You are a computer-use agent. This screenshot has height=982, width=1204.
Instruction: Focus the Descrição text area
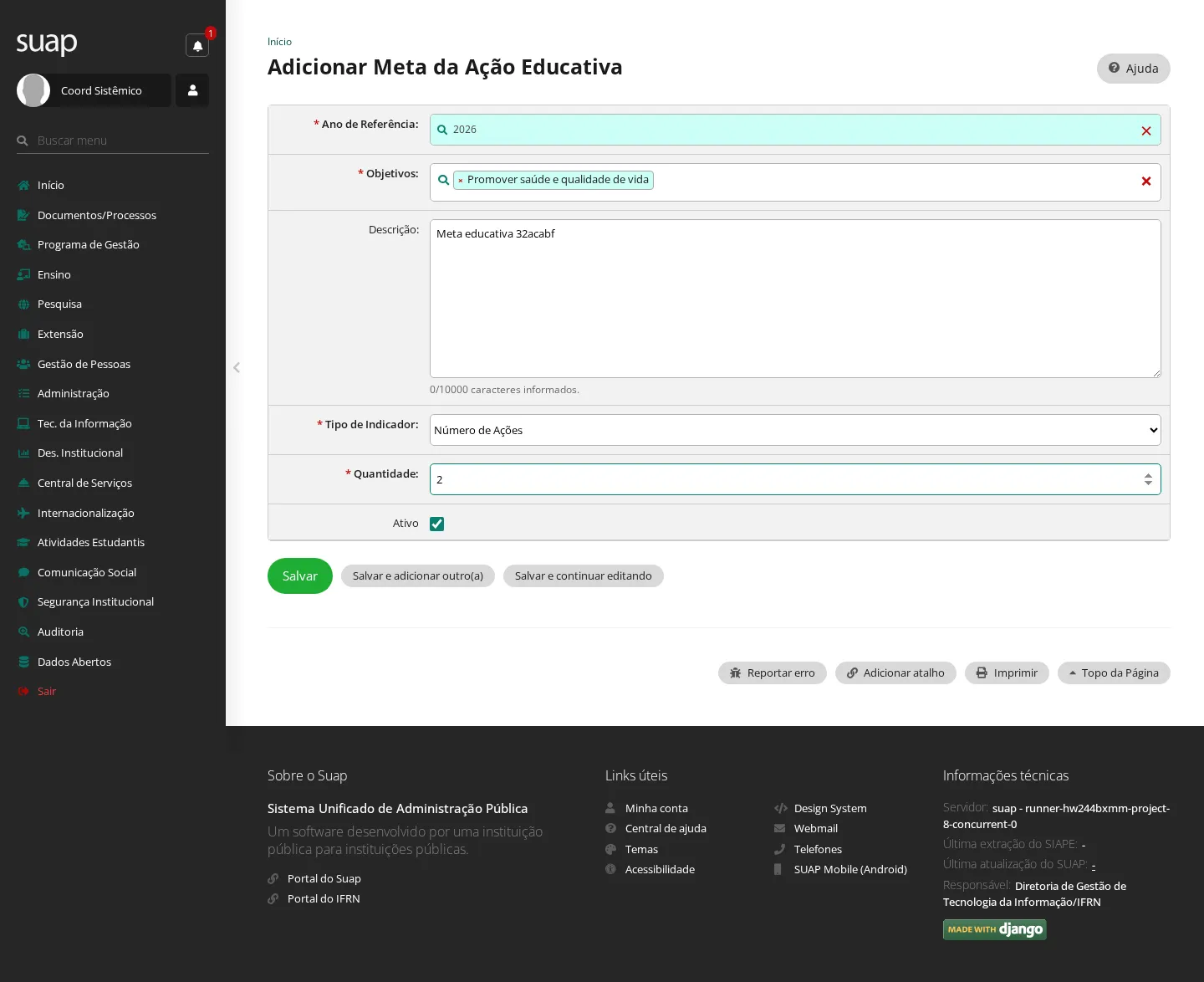(x=795, y=299)
